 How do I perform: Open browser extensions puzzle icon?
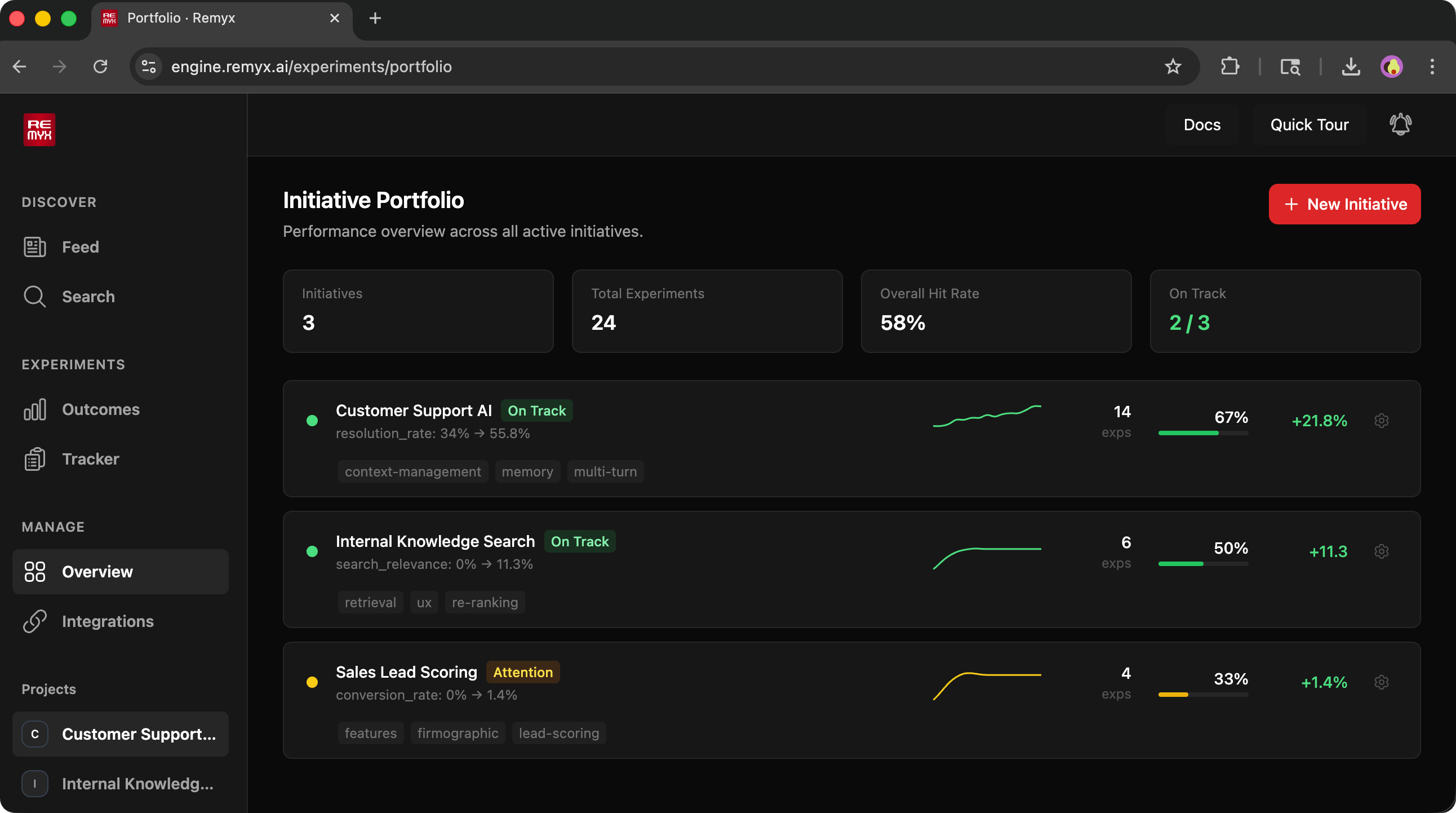[x=1229, y=67]
